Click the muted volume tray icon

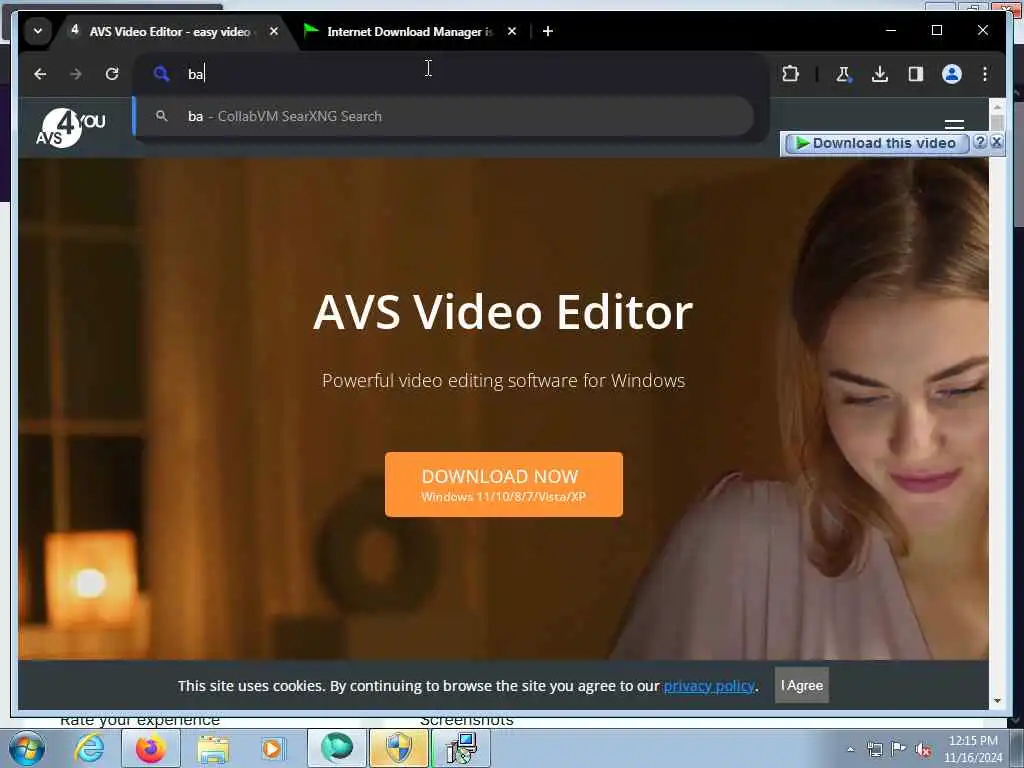point(923,750)
